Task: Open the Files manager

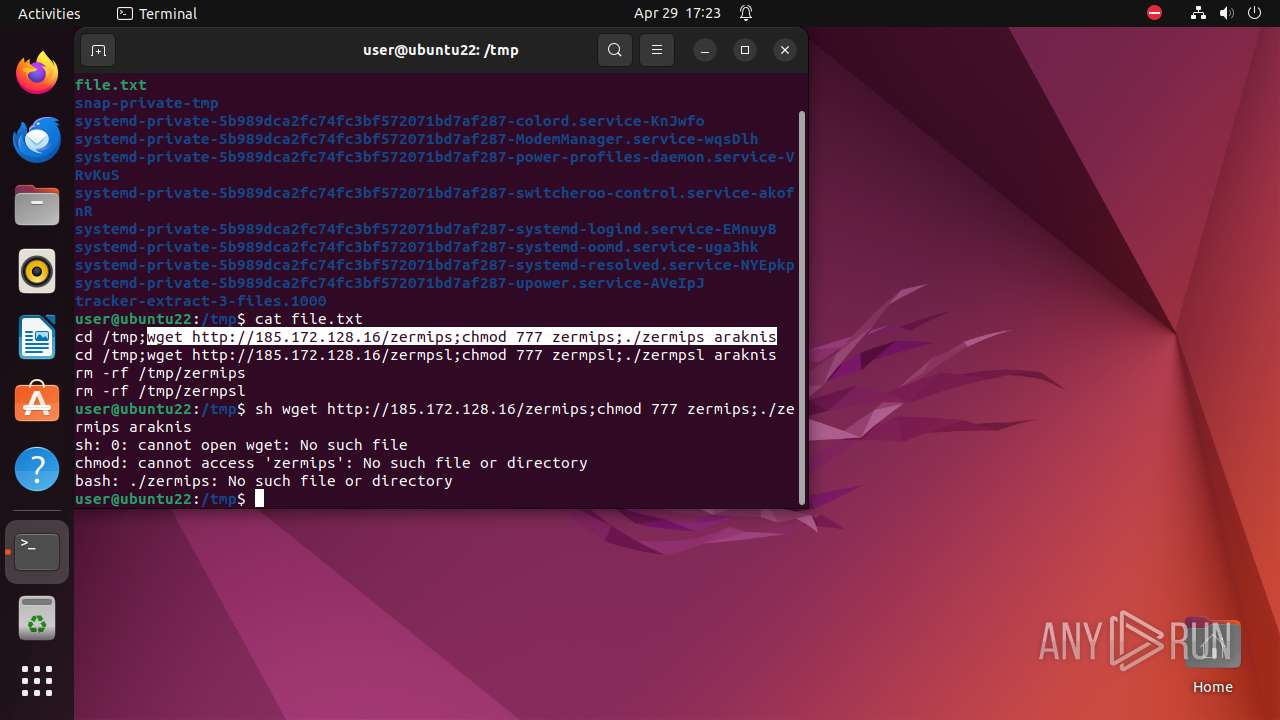Action: (37, 205)
